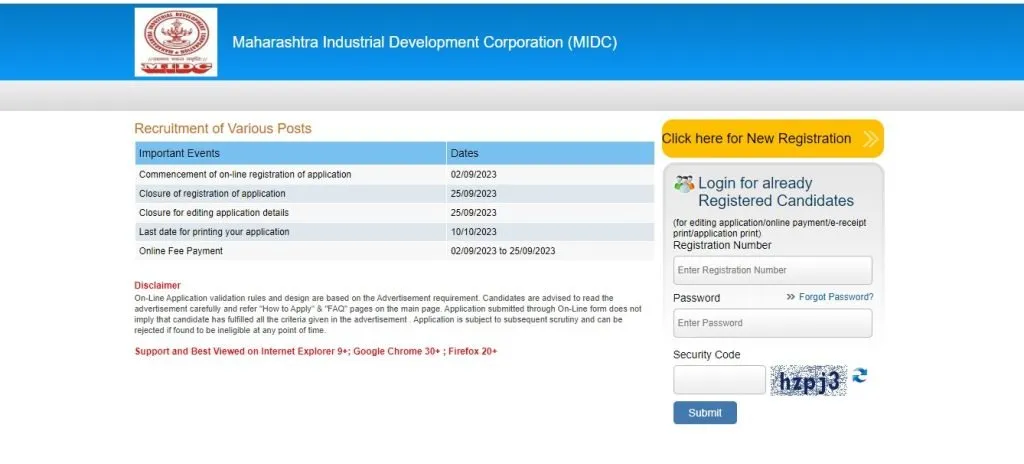Click the double-arrow on New Registration
Screen dimensions: 1024x464
tap(870, 139)
